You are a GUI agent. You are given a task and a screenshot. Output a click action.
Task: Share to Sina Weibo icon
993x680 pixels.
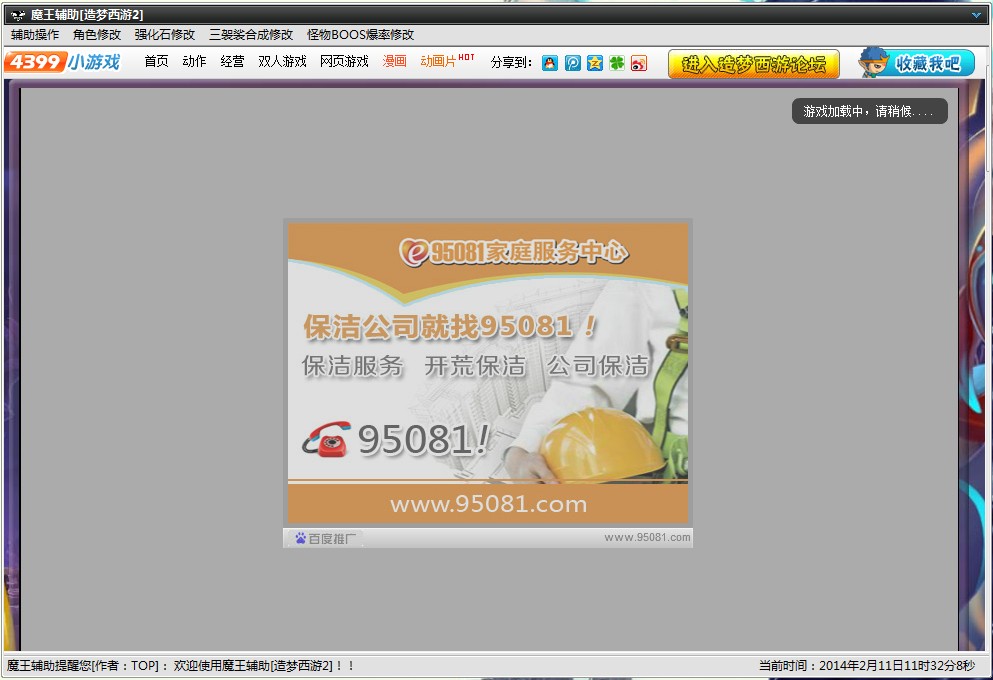pos(639,63)
